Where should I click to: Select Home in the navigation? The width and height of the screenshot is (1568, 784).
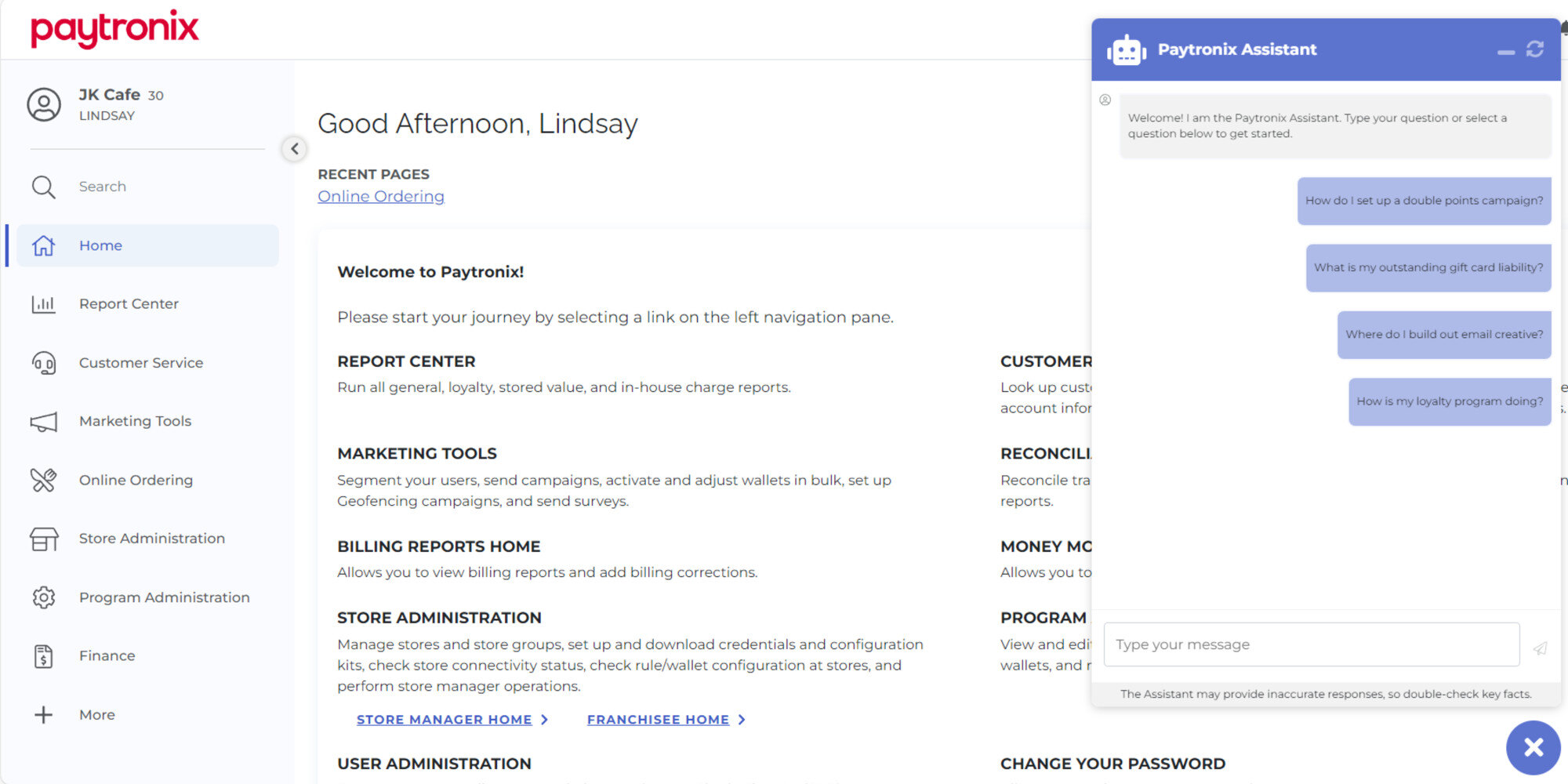[x=147, y=245]
